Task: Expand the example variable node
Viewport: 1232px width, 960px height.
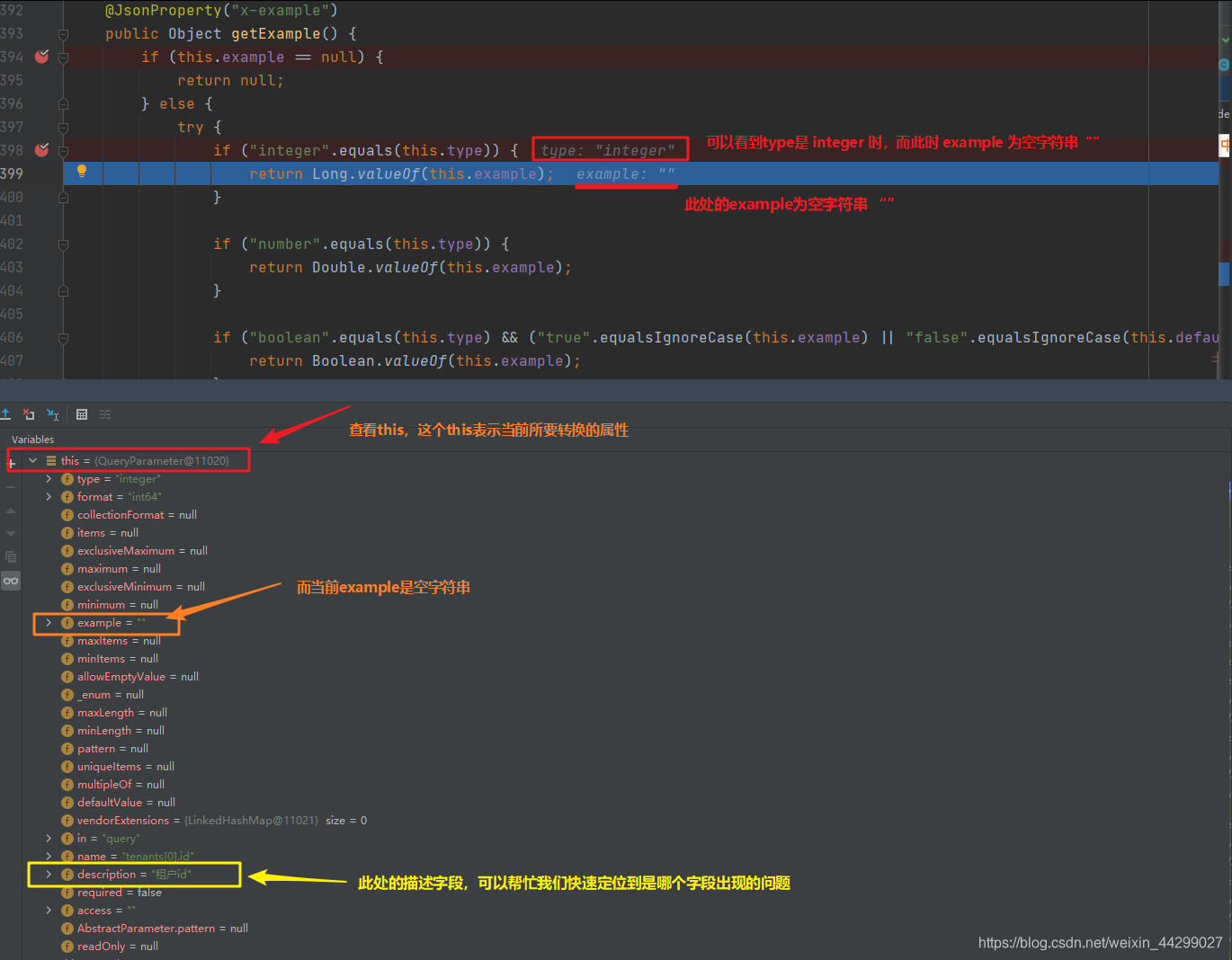Action: 49,623
